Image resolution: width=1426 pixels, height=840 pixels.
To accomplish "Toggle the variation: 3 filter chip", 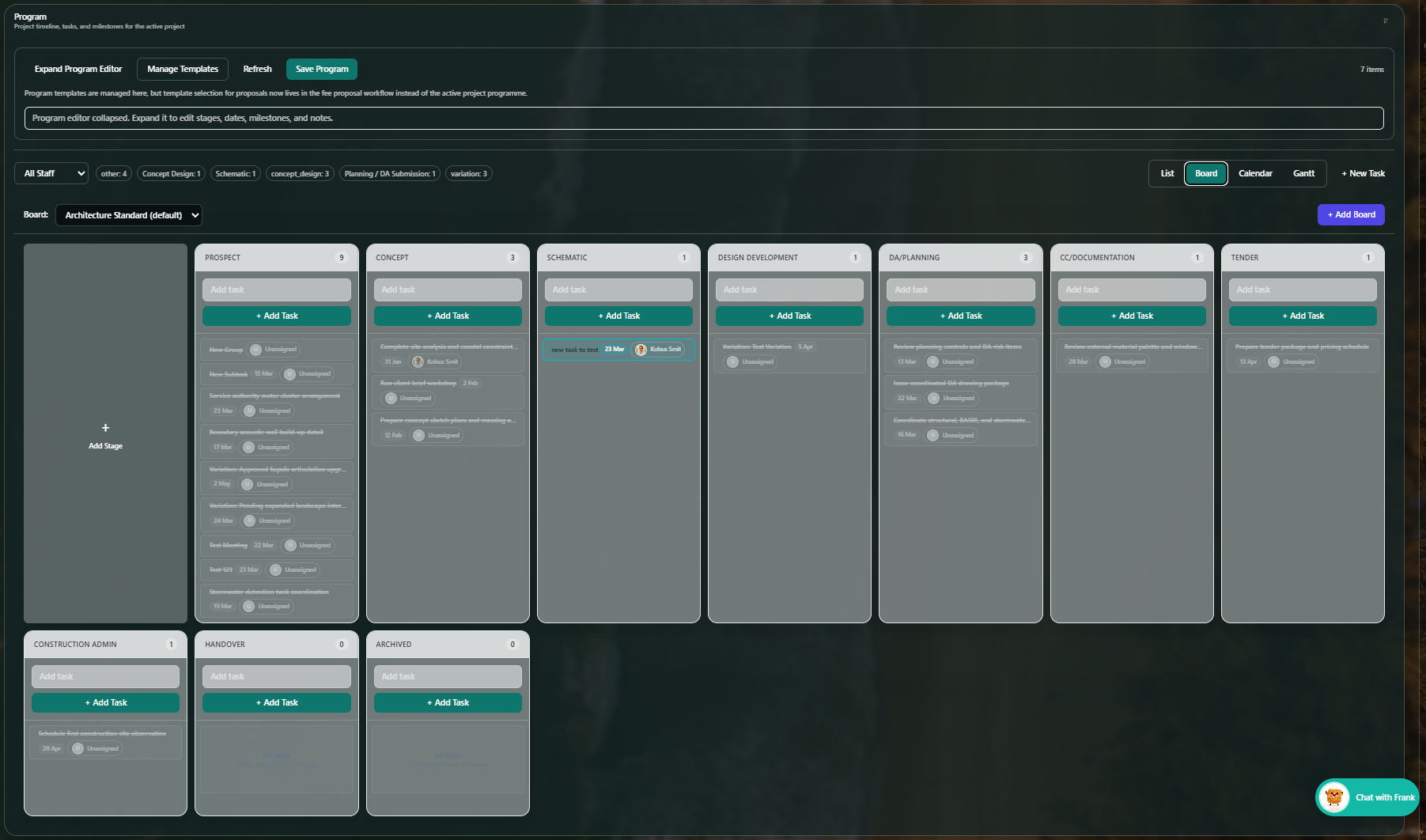I will point(468,173).
